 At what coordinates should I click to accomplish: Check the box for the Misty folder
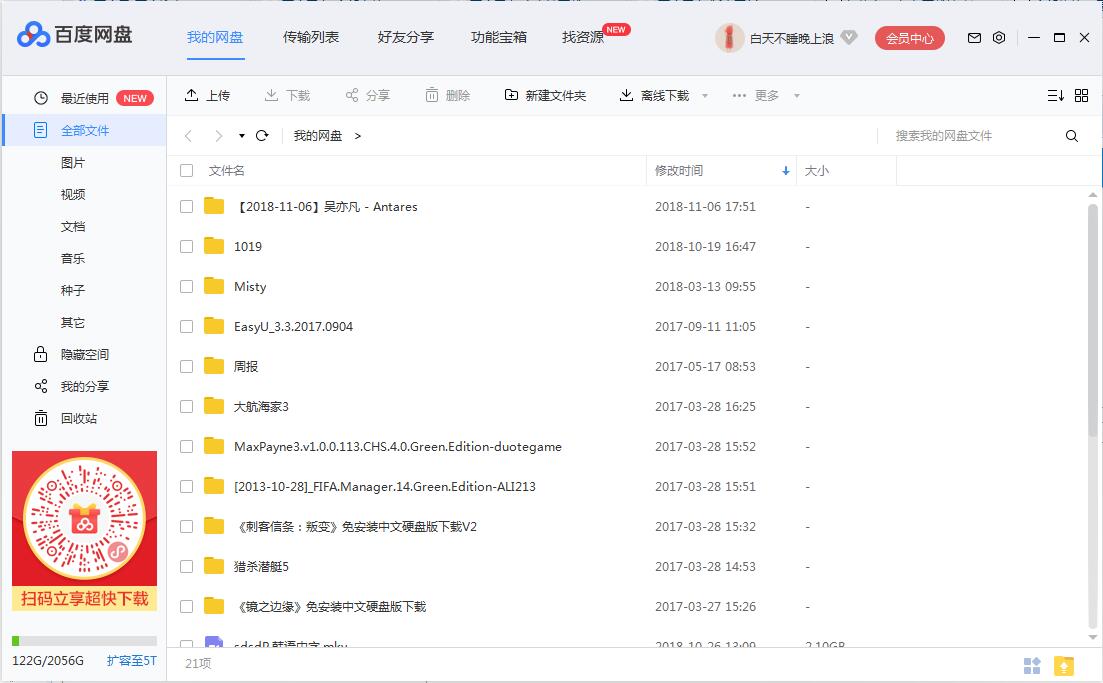pyautogui.click(x=186, y=287)
